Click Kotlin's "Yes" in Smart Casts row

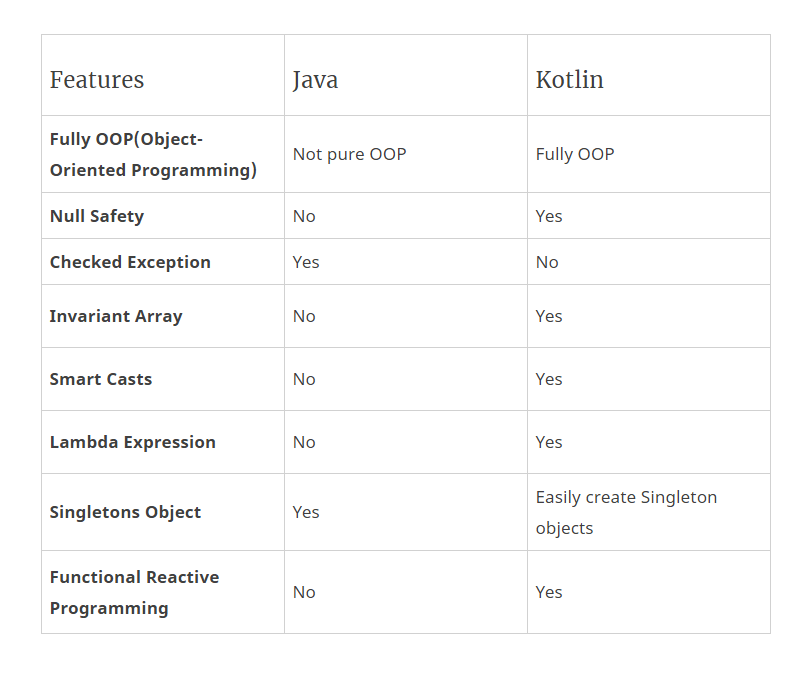coord(549,379)
